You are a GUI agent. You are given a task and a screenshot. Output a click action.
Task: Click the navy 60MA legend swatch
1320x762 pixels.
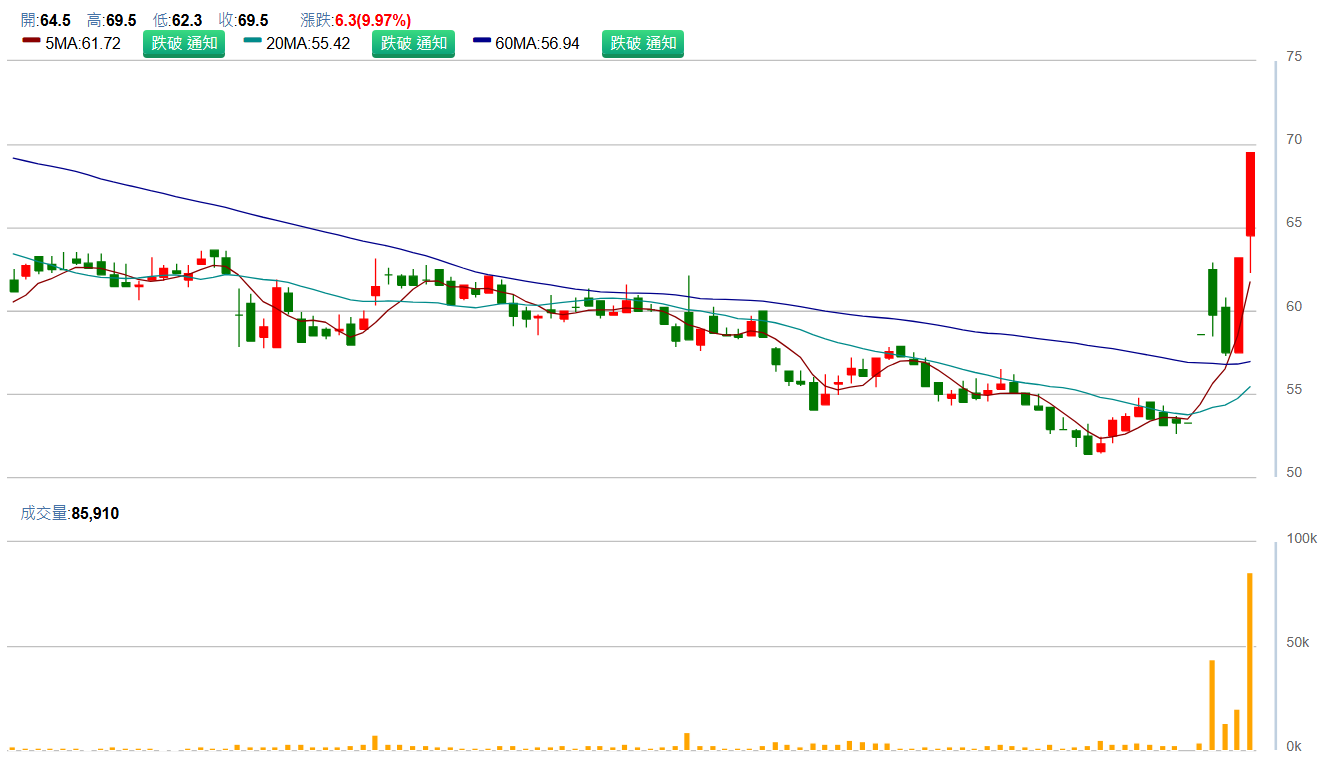coord(483,41)
